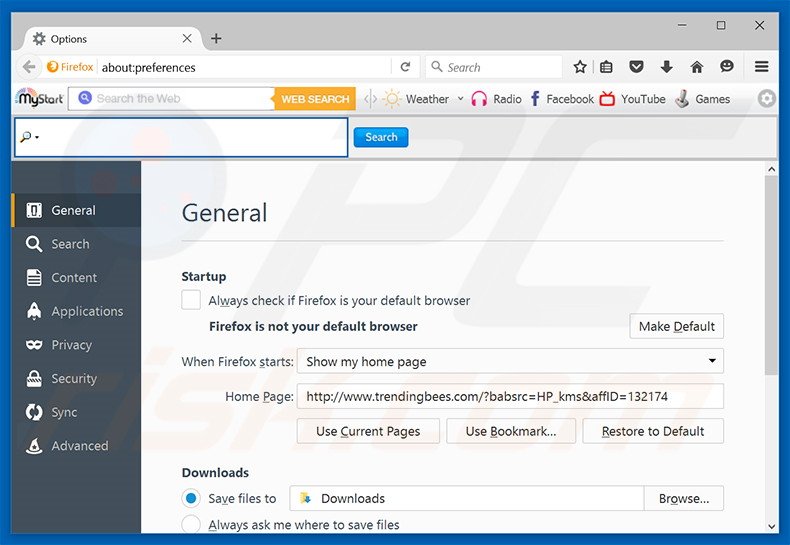Click the MyStart toolbar settings gear
The height and width of the screenshot is (545, 790).
click(766, 99)
